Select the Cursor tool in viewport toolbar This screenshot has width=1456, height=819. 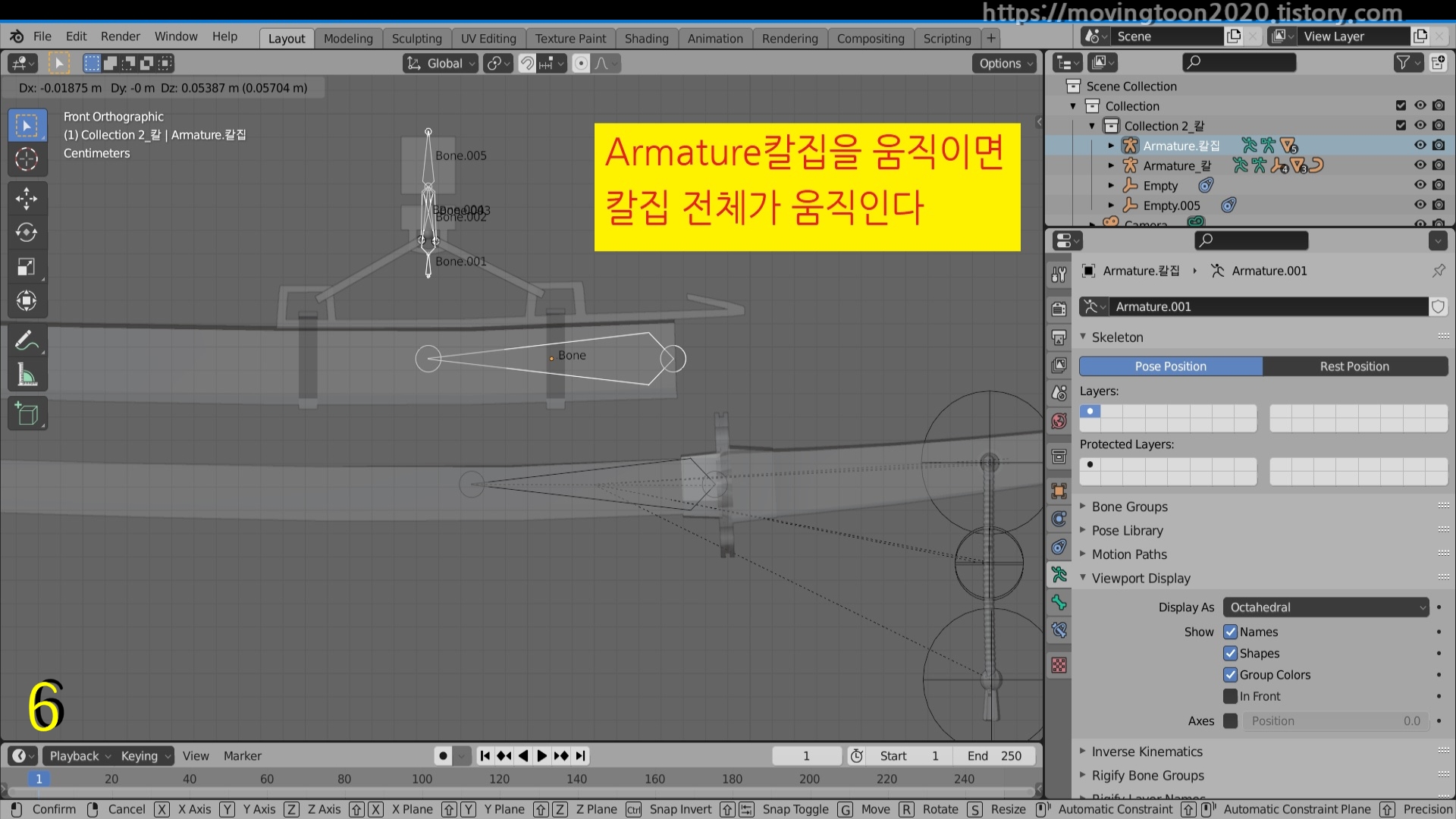27,159
